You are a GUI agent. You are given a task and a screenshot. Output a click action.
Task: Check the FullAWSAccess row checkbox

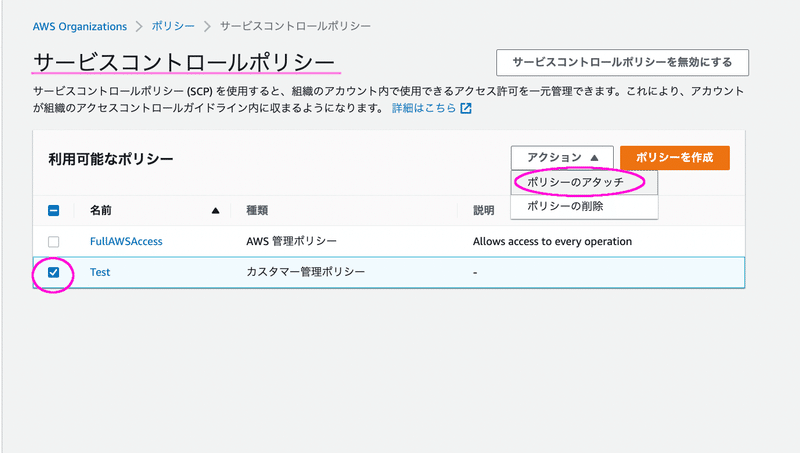(54, 242)
